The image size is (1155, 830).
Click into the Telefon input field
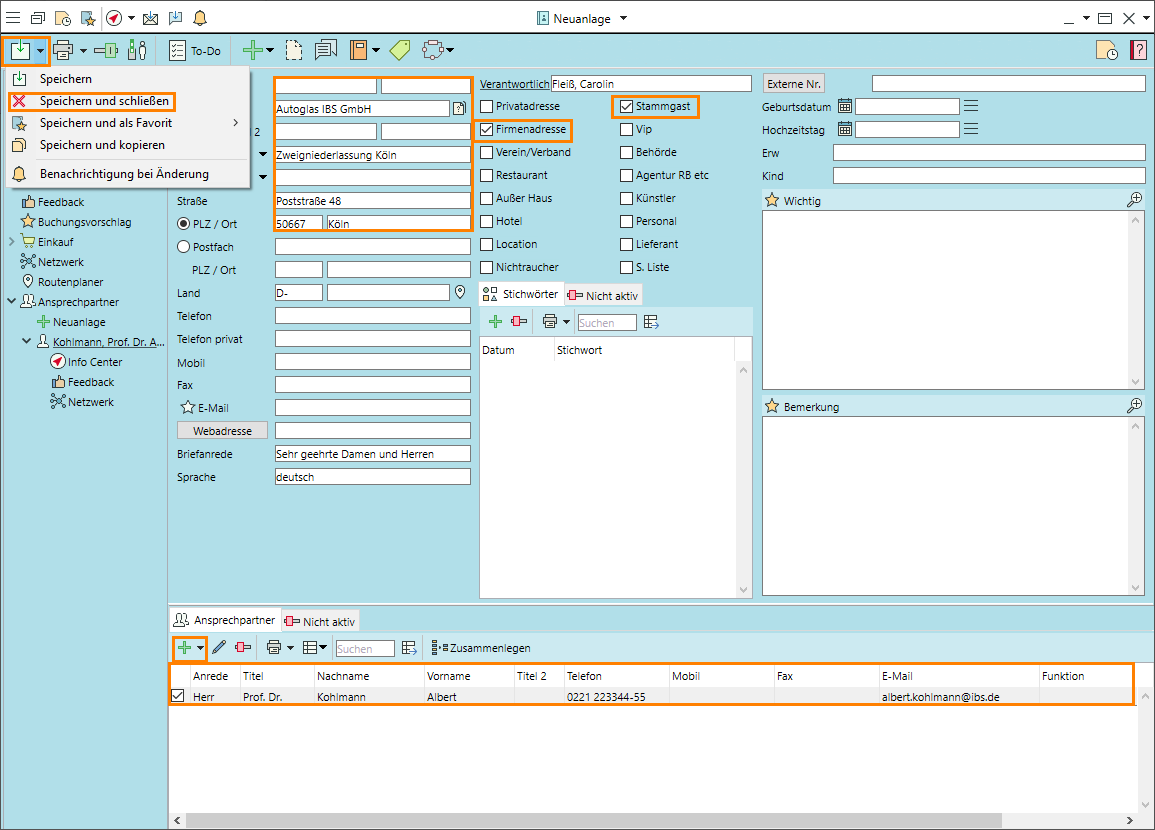372,316
